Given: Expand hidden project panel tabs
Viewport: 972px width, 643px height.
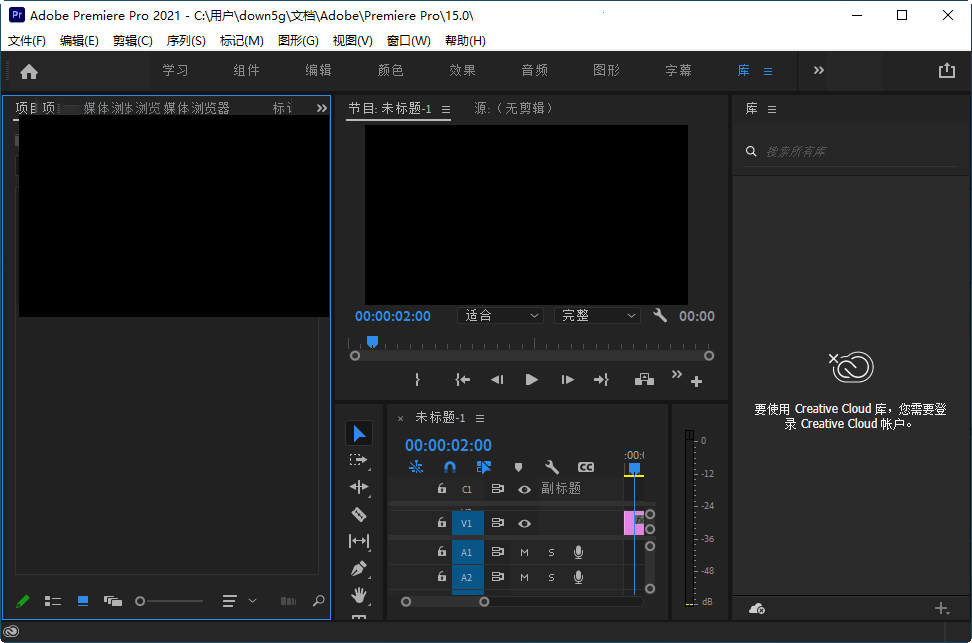Looking at the screenshot, I should click(321, 108).
